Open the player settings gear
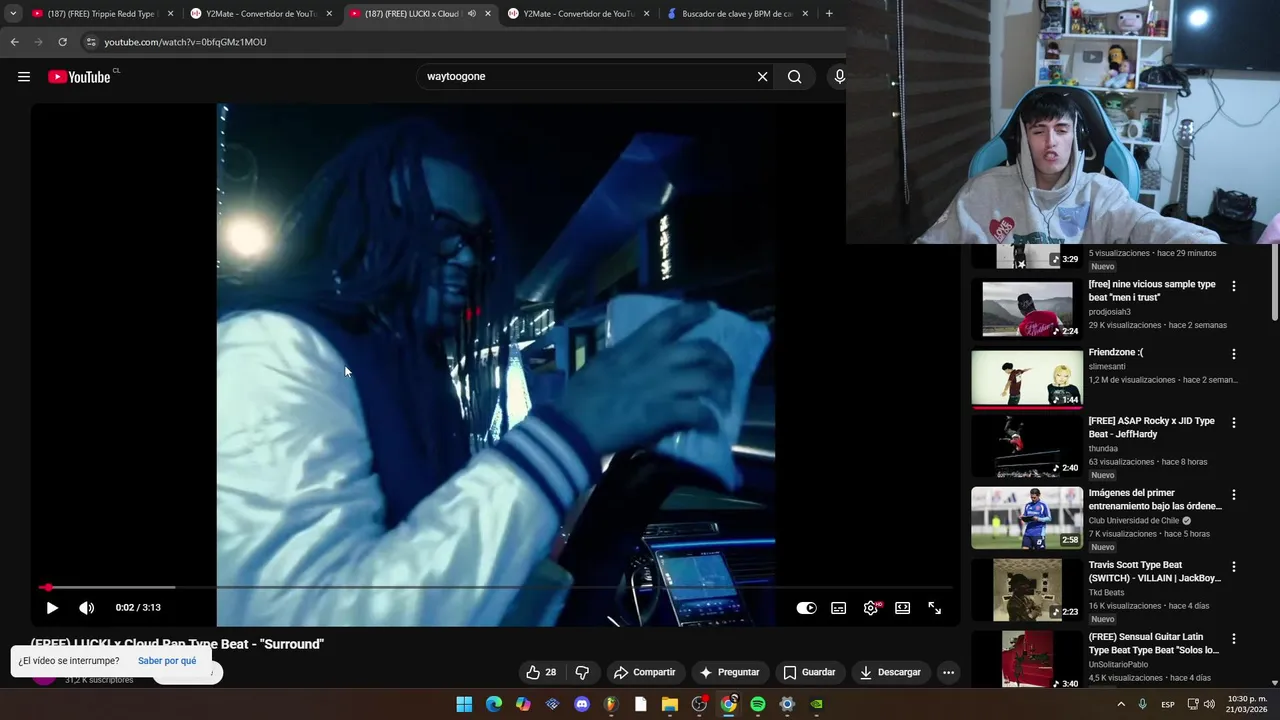1280x720 pixels. (x=871, y=608)
